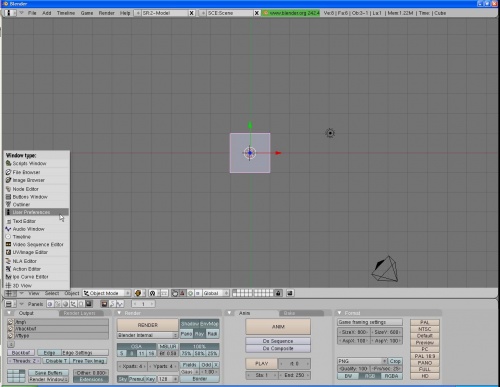Click the RENDER button
Image resolution: width=500 pixels, height=387 pixels.
point(148,325)
